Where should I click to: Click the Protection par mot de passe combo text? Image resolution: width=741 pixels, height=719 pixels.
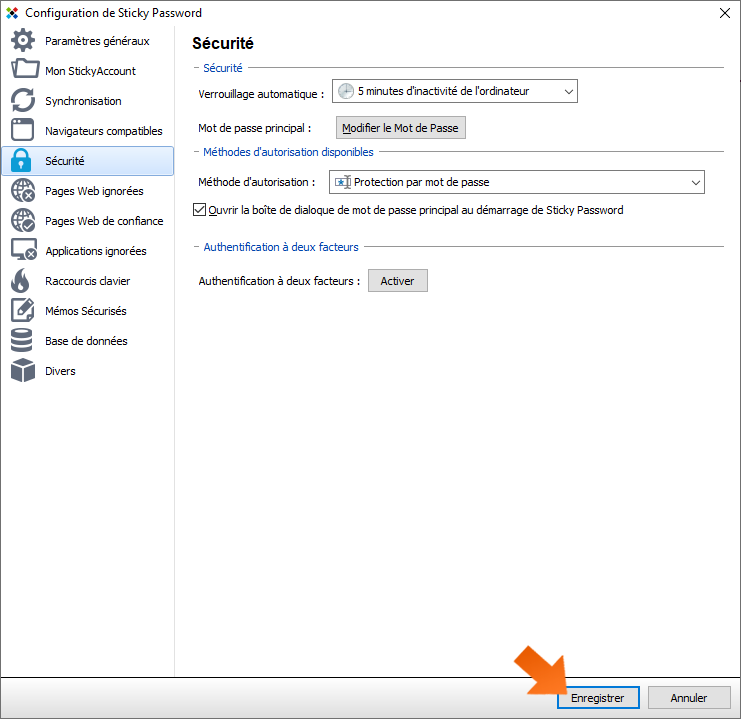[422, 182]
